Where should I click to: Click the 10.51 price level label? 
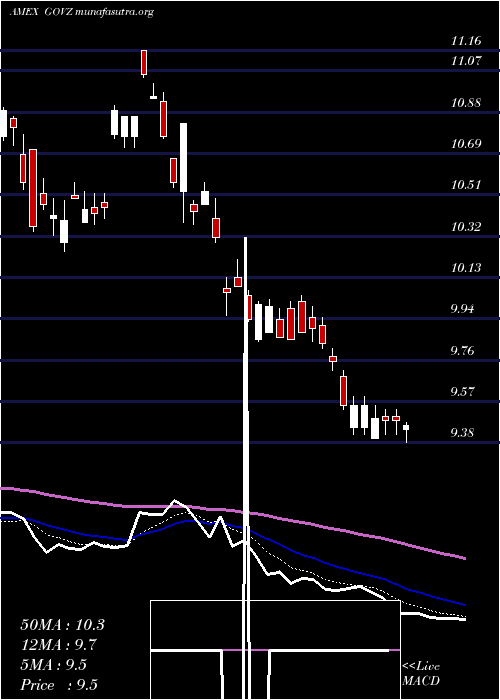466,185
